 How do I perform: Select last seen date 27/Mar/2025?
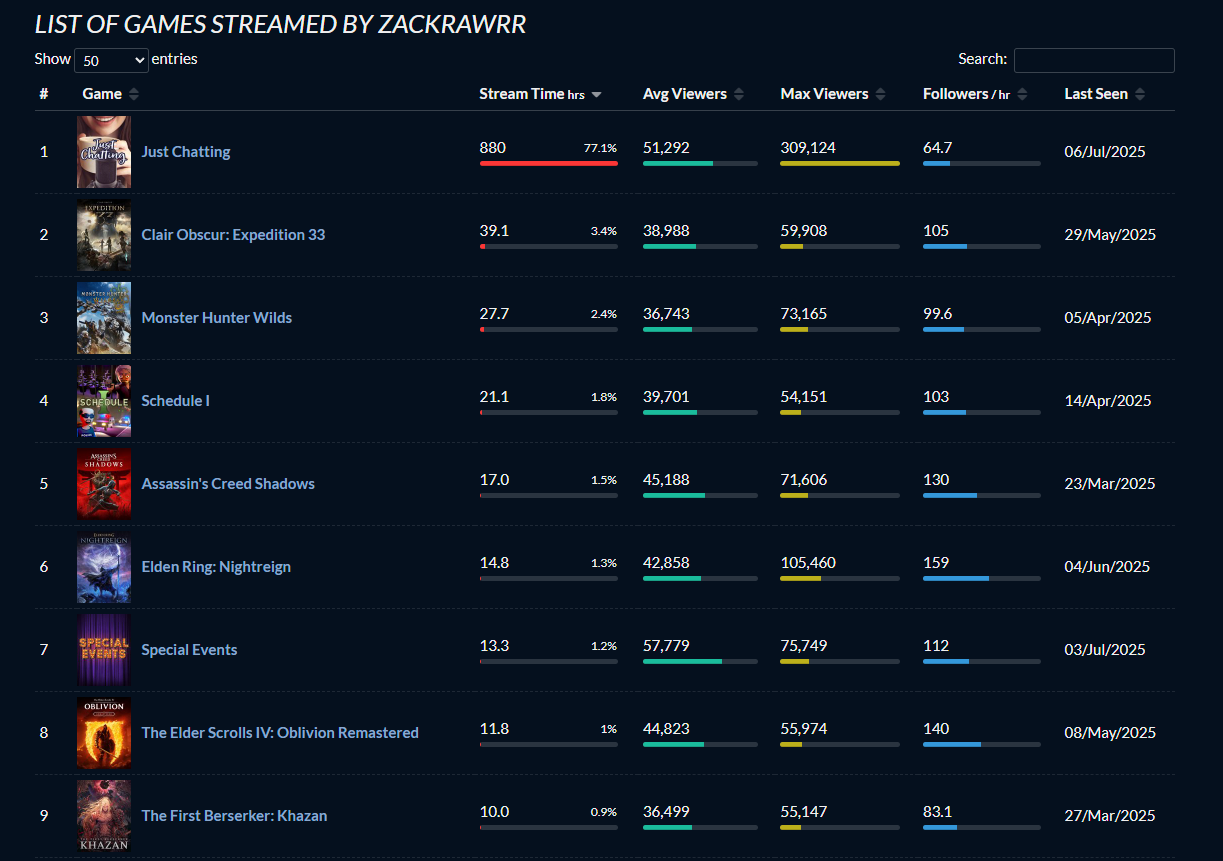(1110, 816)
